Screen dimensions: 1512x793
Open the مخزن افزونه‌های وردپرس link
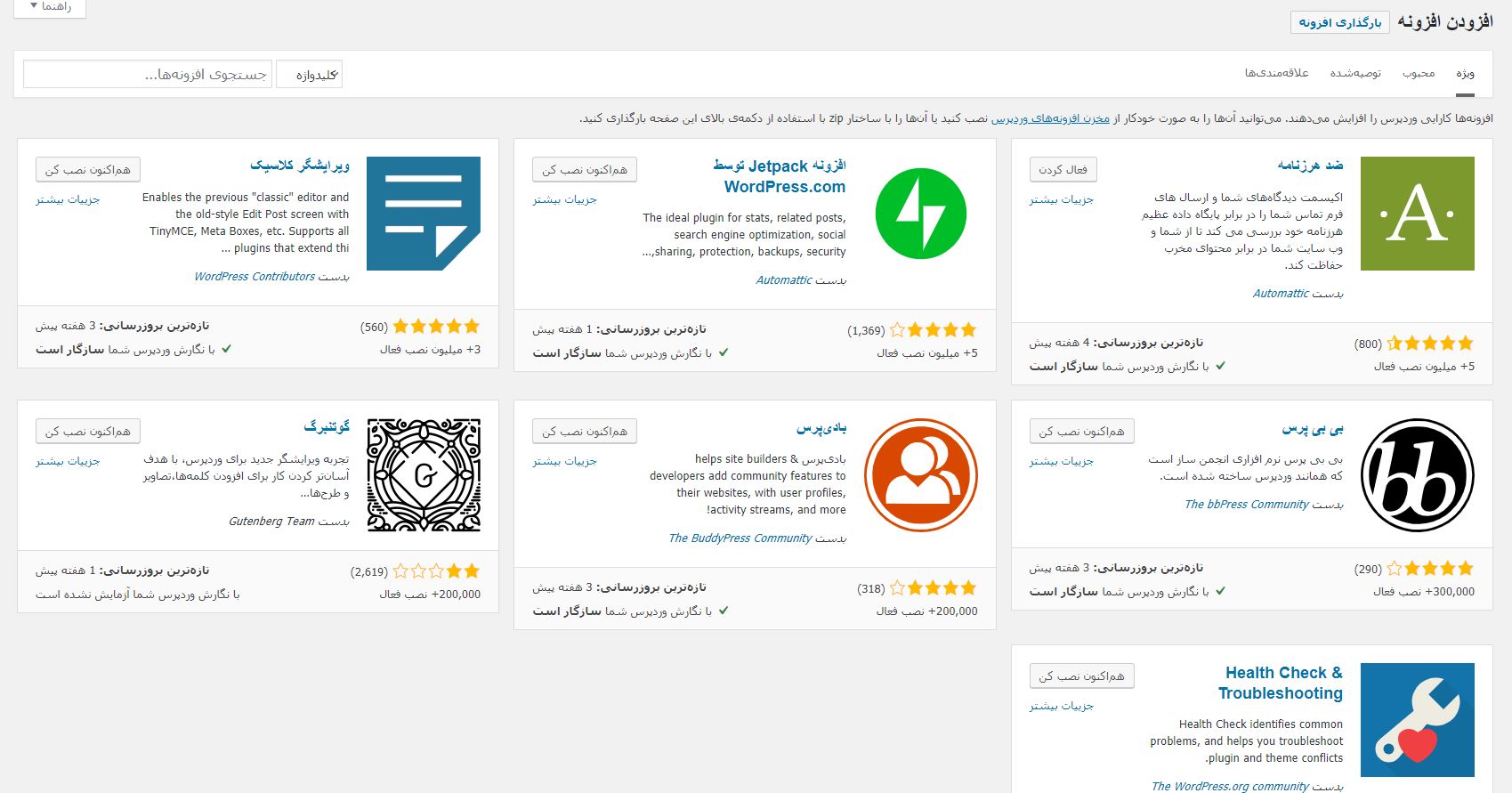tap(1051, 118)
